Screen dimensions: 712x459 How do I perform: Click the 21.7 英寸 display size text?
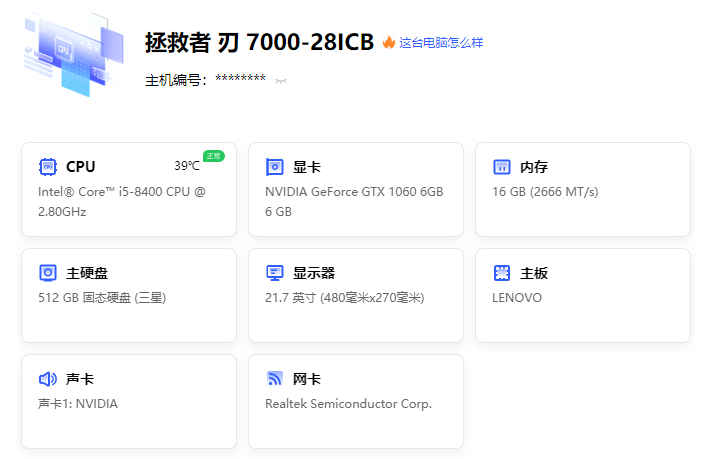click(345, 298)
